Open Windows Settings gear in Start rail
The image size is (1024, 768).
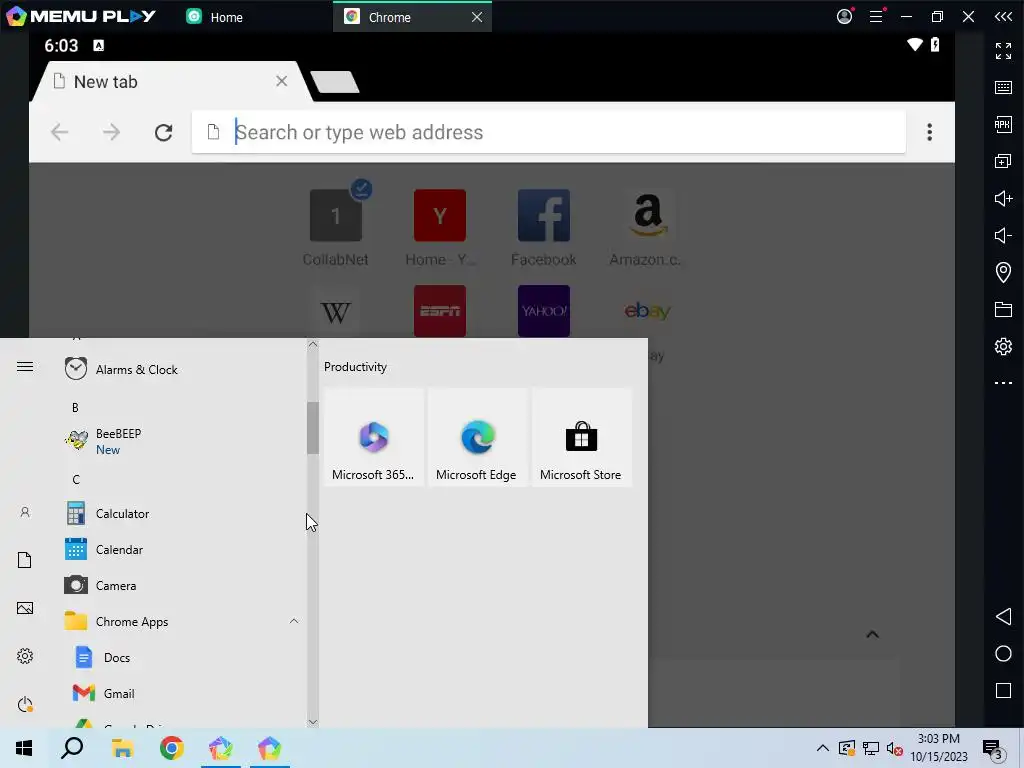(x=25, y=656)
